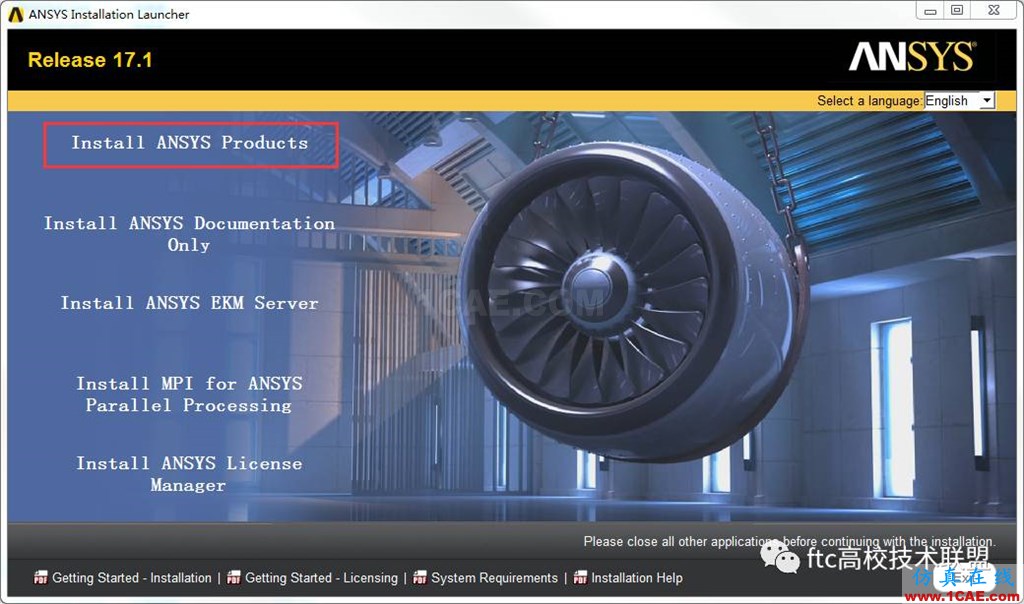1024x604 pixels.
Task: Select Install ANSYS EKM Server
Action: pyautogui.click(x=189, y=303)
